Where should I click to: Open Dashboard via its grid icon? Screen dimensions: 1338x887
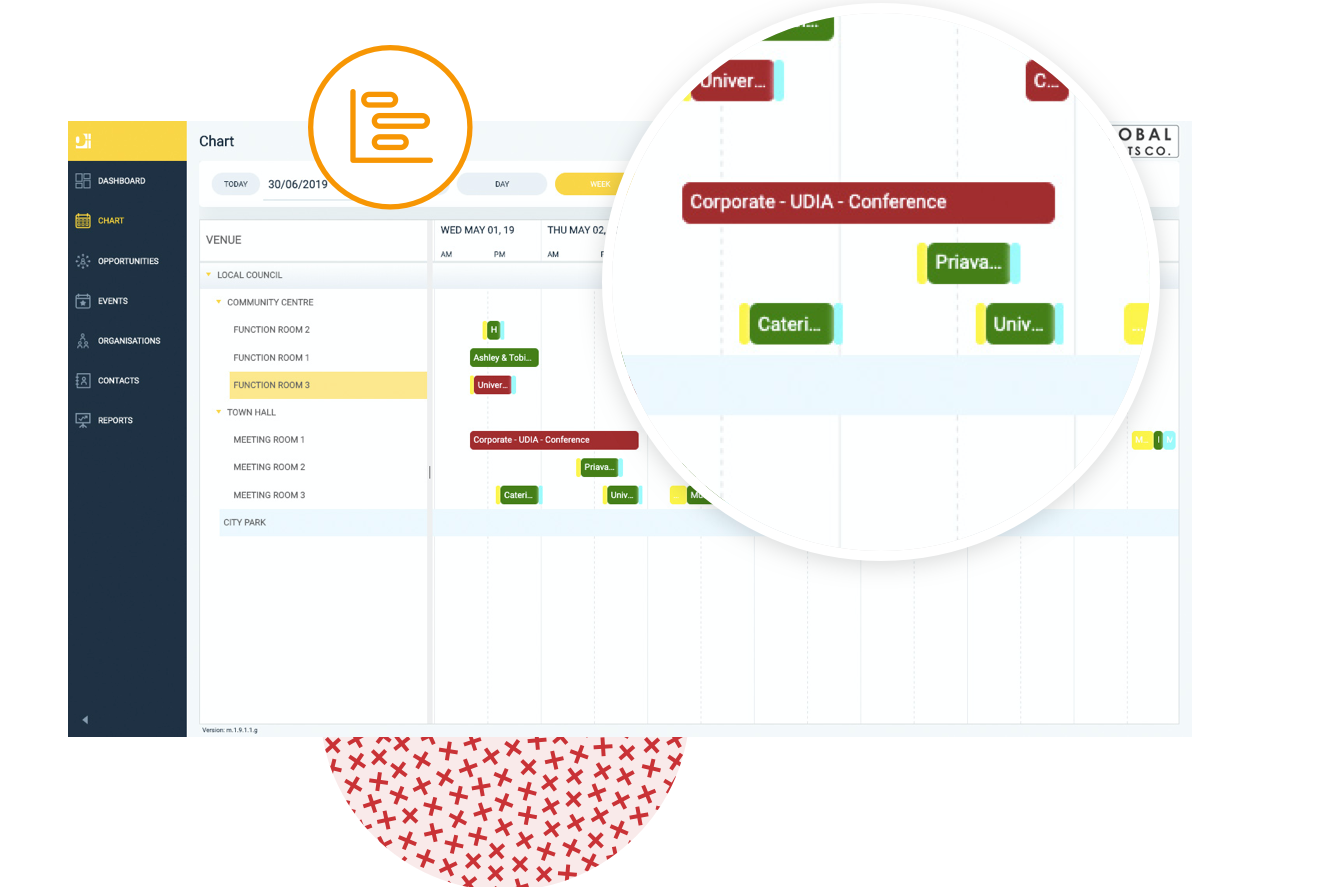point(84,181)
